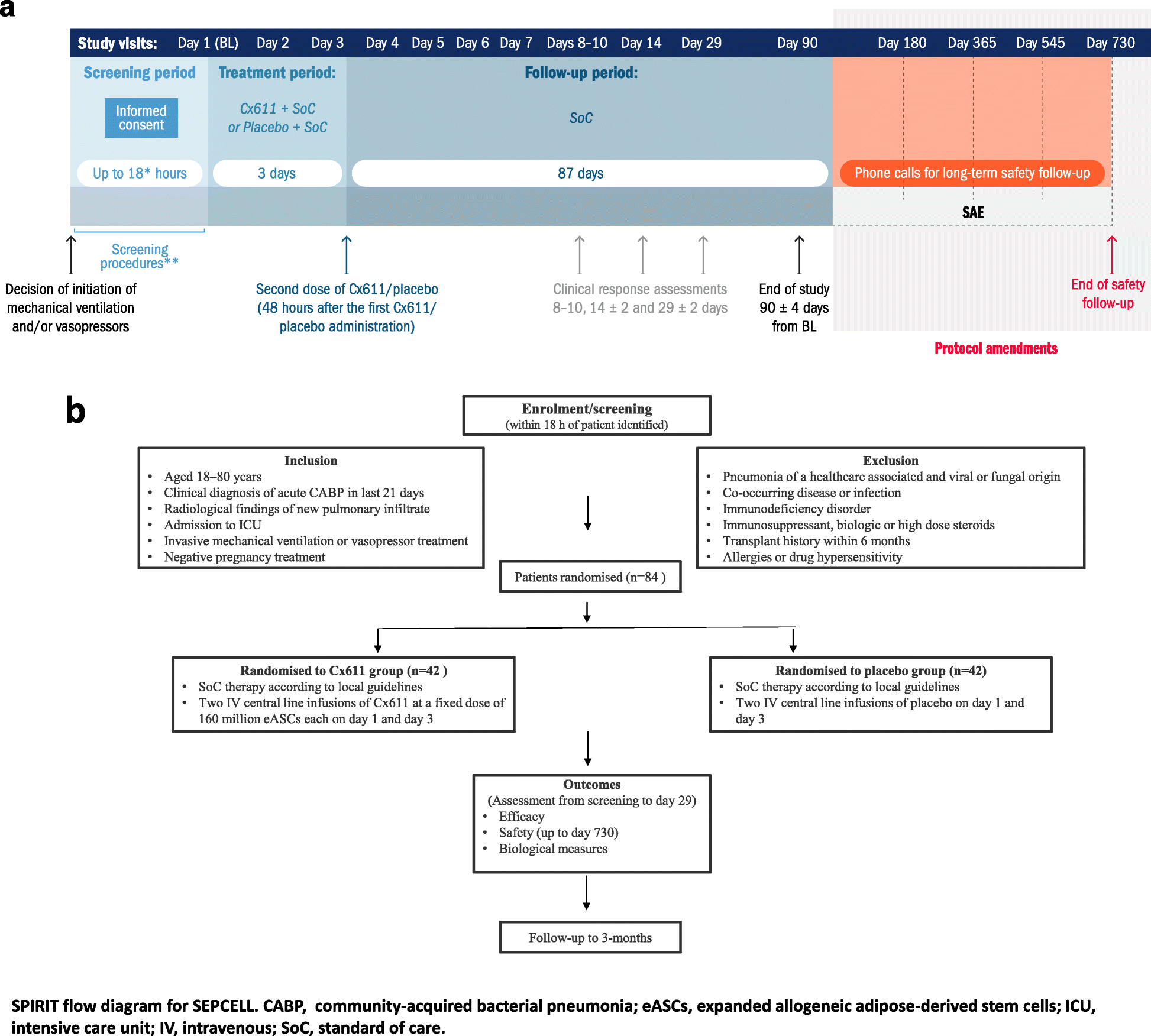Select the 'Day 90' visit label
The width and height of the screenshot is (1151, 1036).
click(797, 43)
